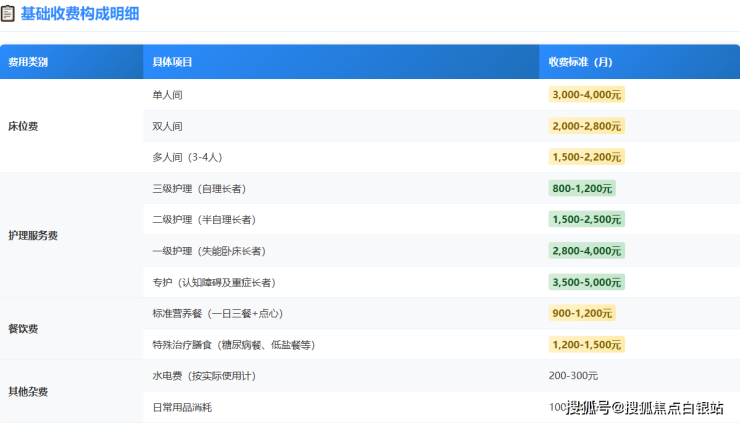Click the 基础收费构成明细 heading
740x423 pixels.
[80, 14]
